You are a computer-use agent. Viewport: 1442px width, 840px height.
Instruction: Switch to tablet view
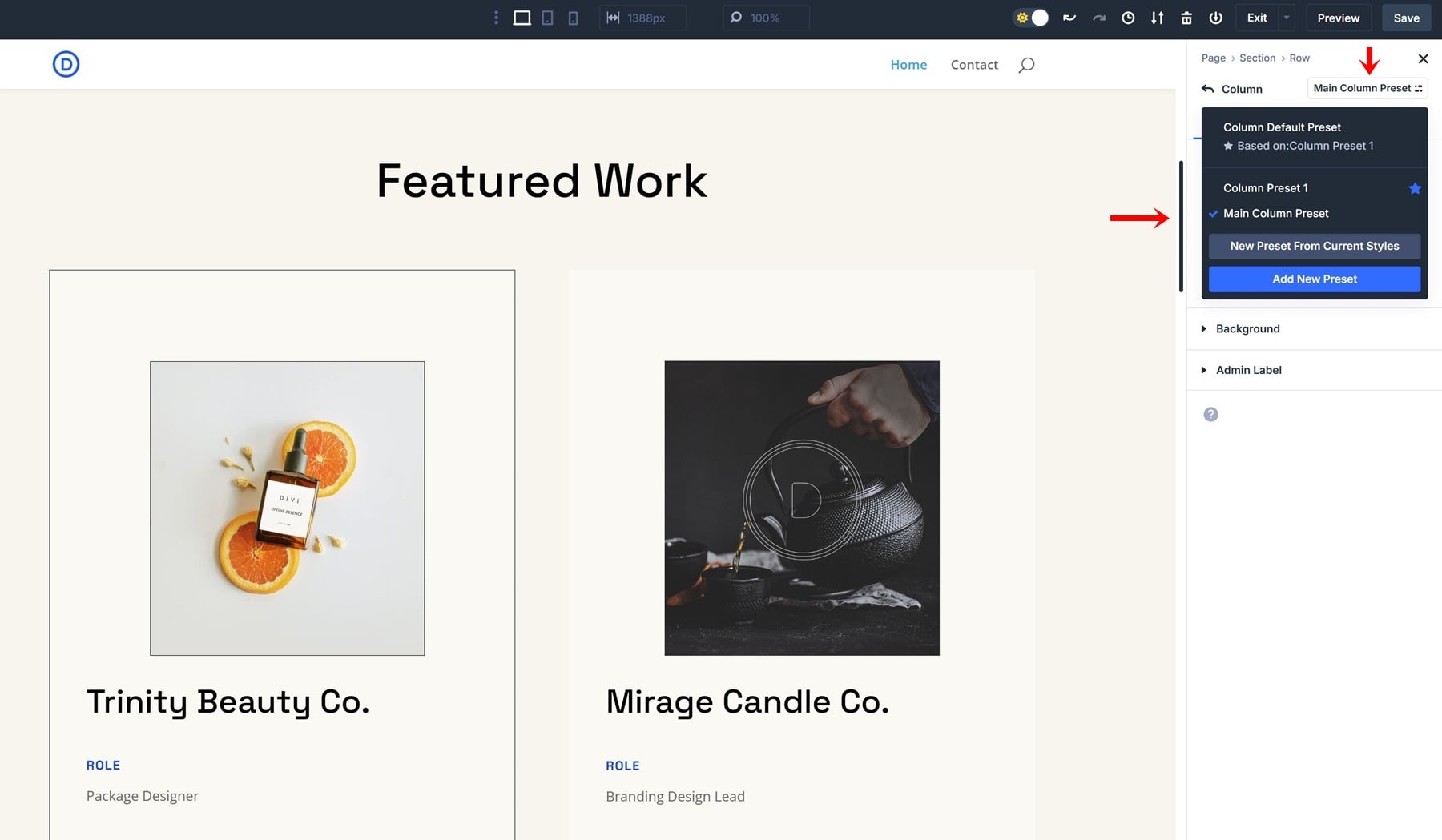coord(548,18)
